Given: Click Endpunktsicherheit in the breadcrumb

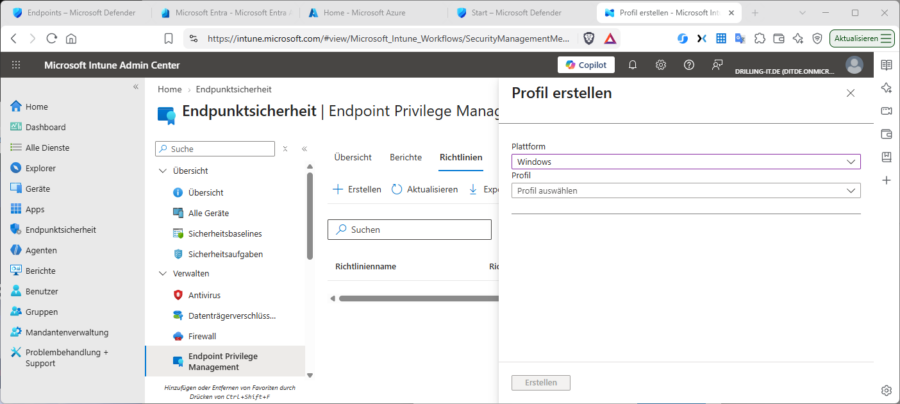Looking at the screenshot, I should coord(234,90).
